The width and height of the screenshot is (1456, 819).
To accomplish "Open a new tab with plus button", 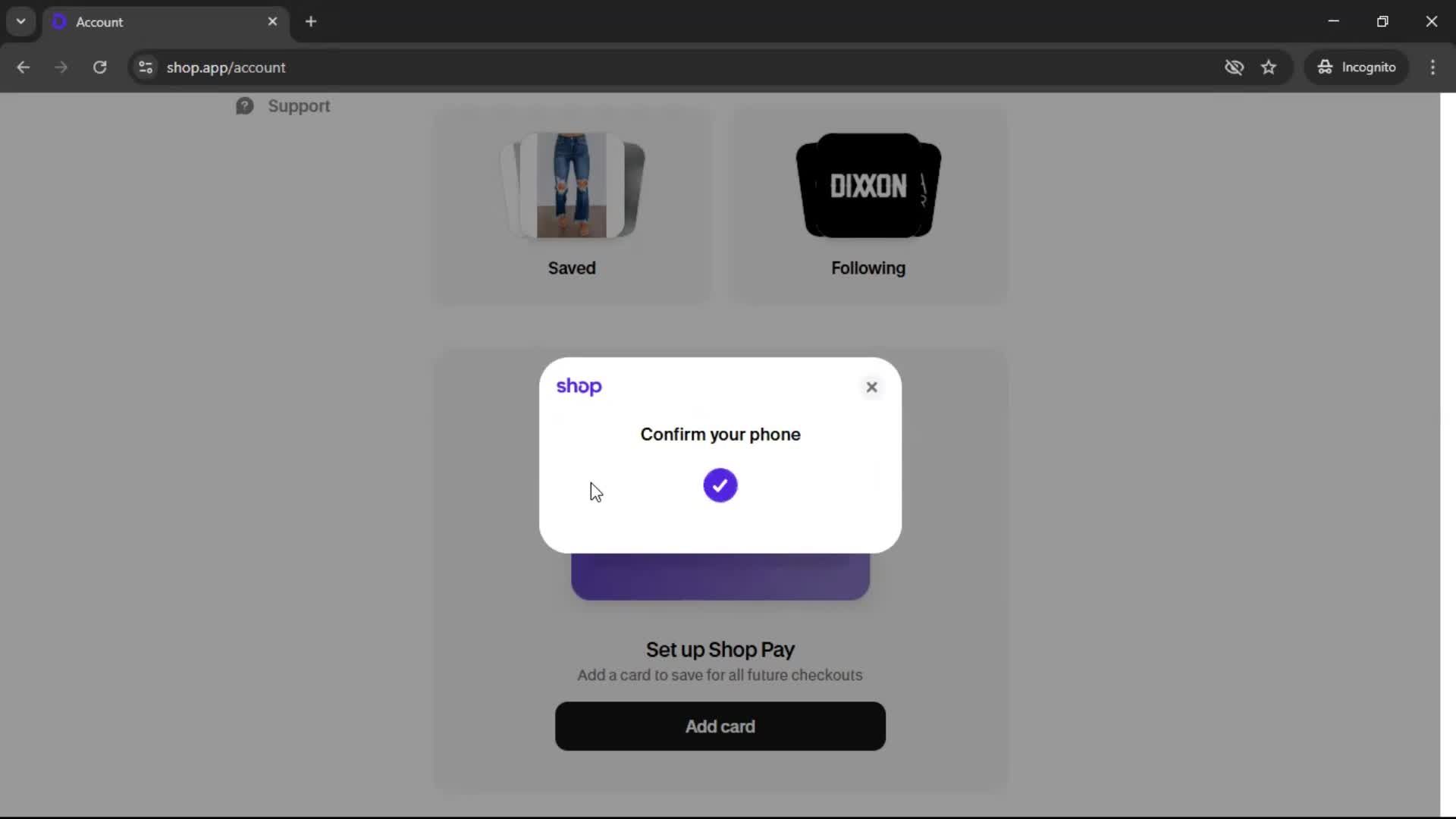I will tap(311, 21).
